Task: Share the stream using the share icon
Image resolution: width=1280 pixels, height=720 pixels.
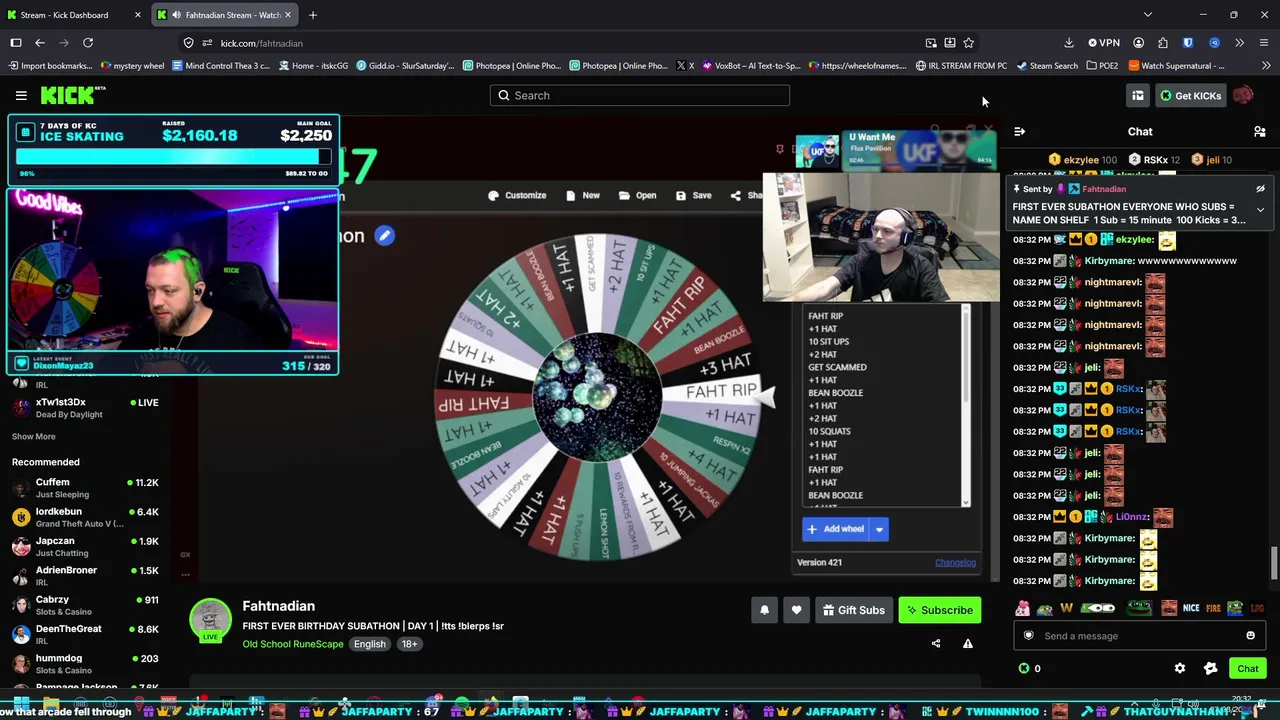Action: click(x=936, y=643)
